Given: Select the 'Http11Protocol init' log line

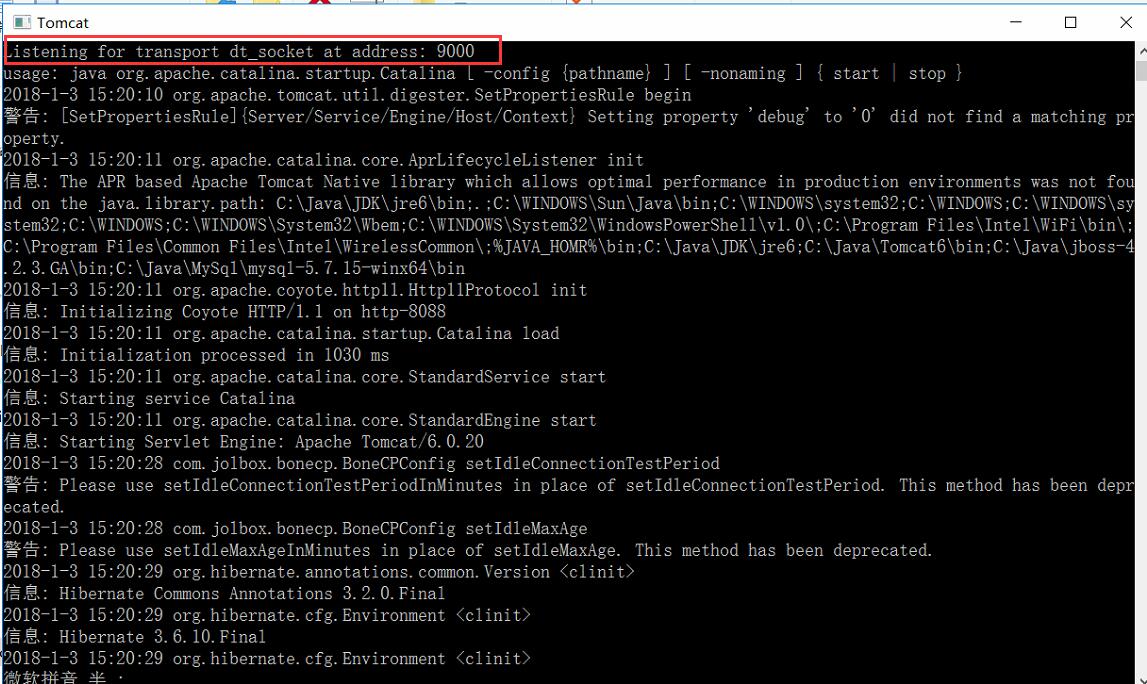Looking at the screenshot, I should pyautogui.click(x=296, y=290).
